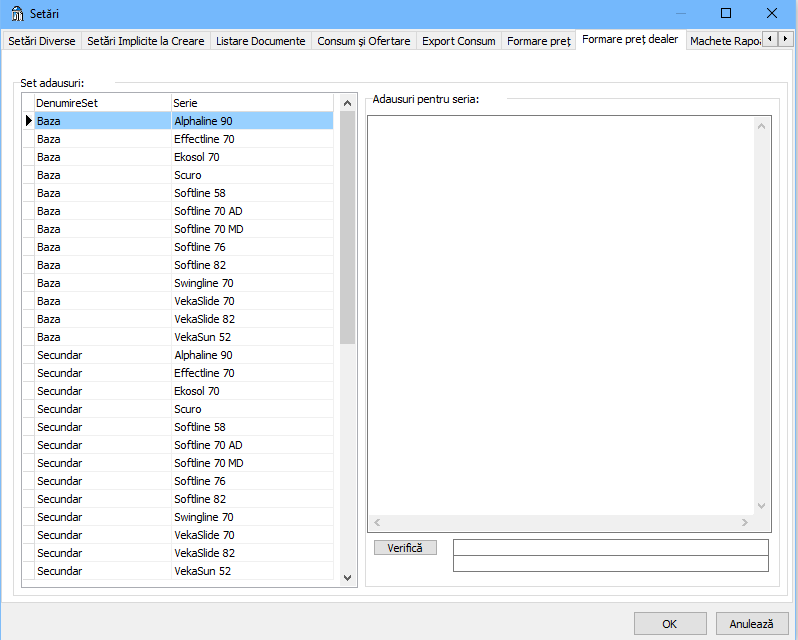Click the Anulează button to cancel
Viewport: 798px width, 640px height.
[x=751, y=623]
